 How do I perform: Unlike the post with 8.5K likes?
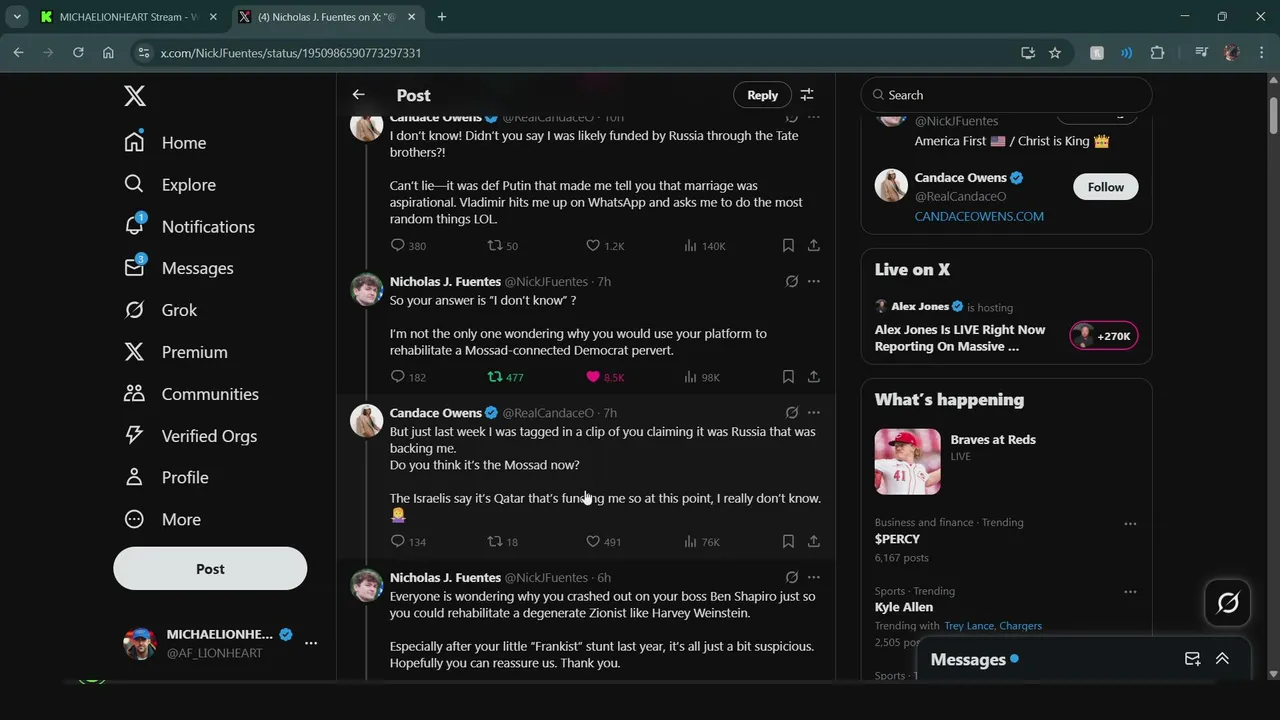pos(605,377)
